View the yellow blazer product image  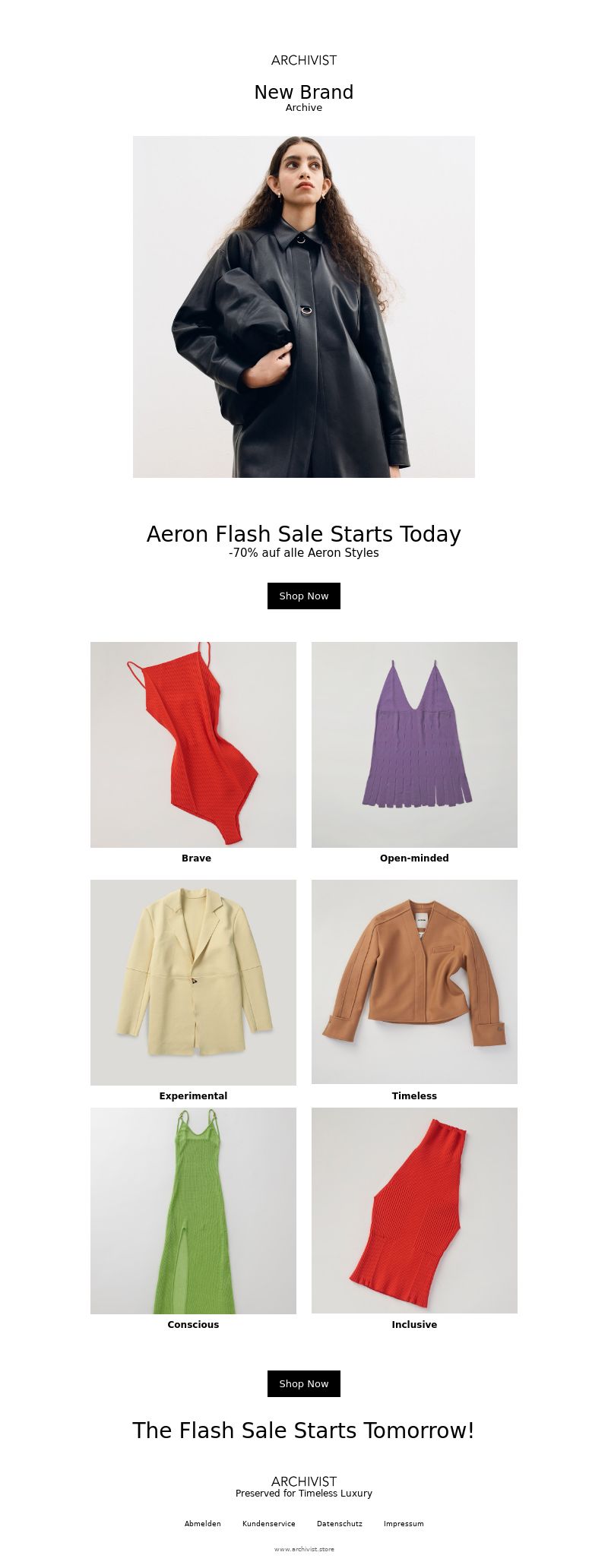[x=193, y=982]
